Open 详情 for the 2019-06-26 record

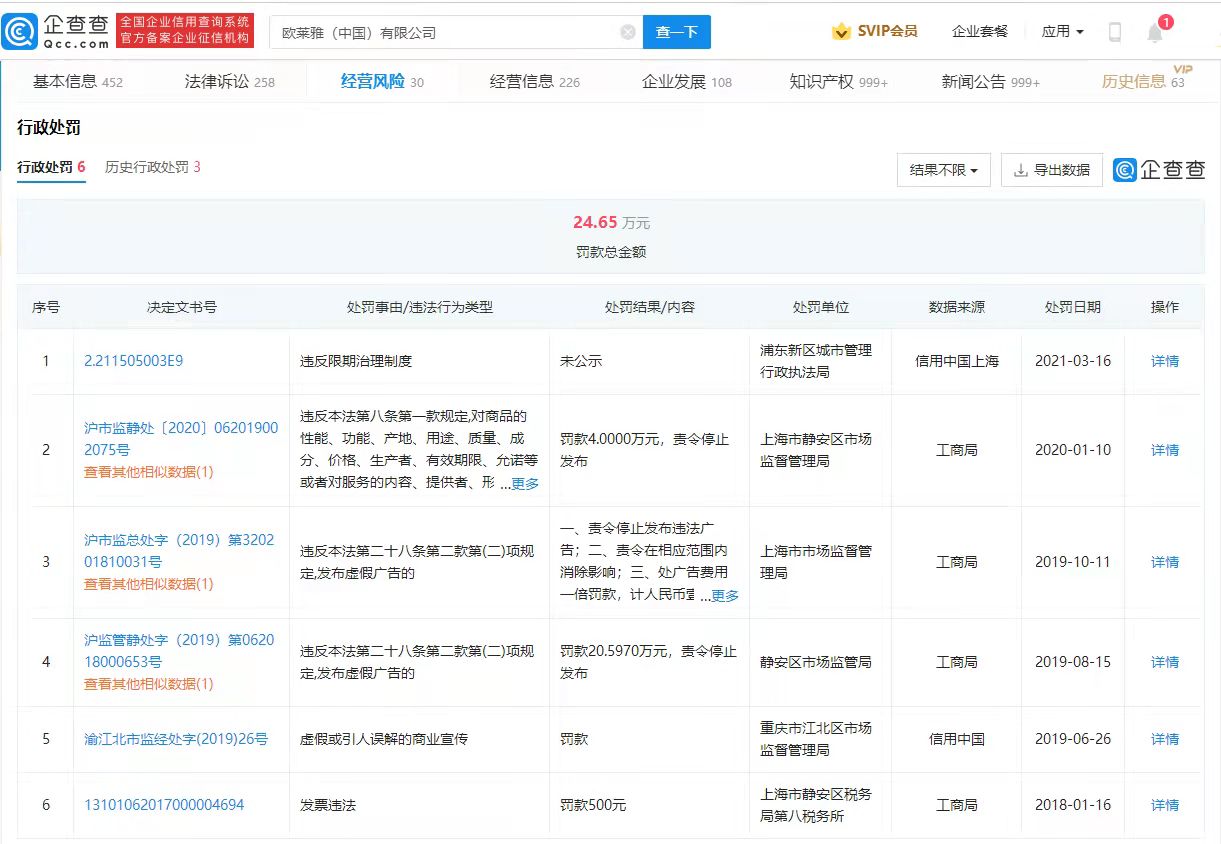[1165, 739]
